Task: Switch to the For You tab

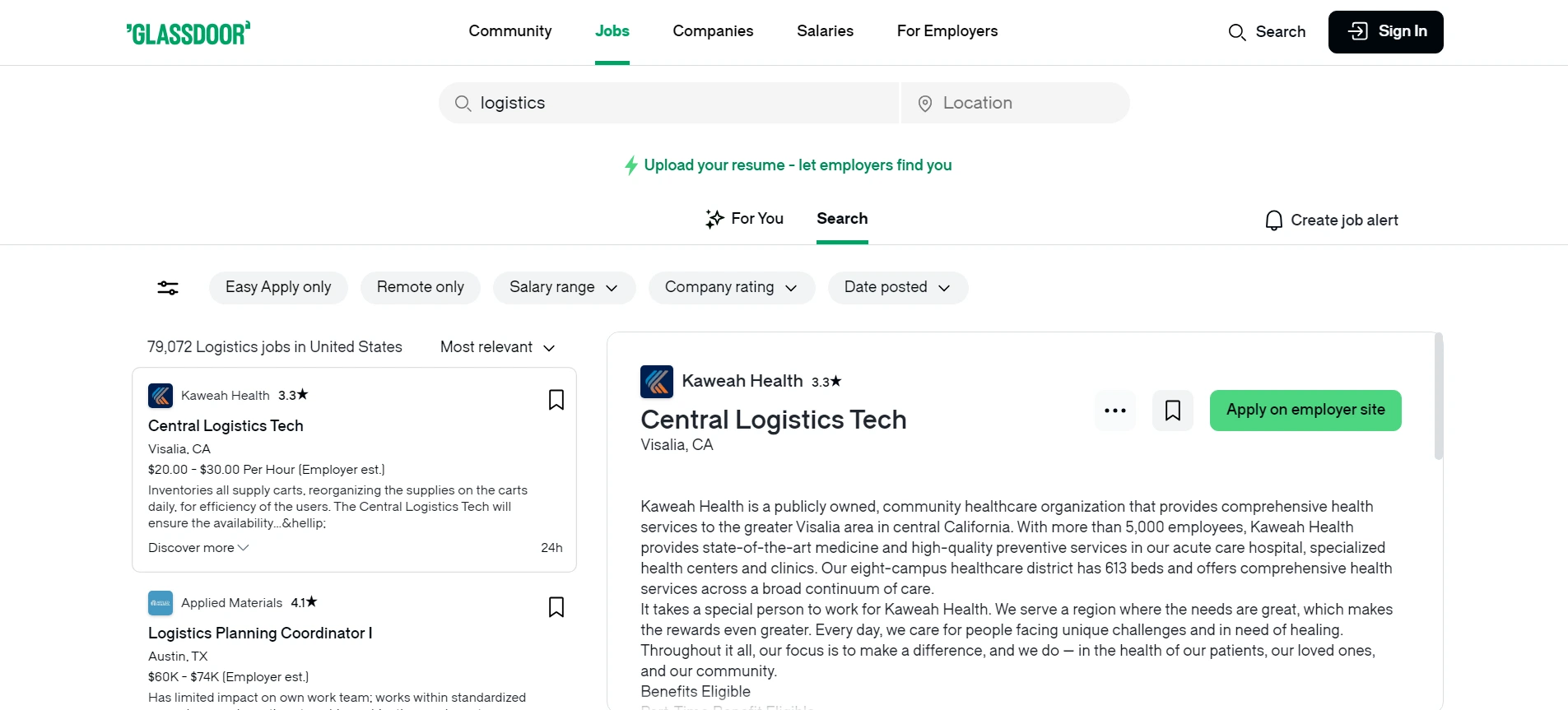Action: pos(745,219)
